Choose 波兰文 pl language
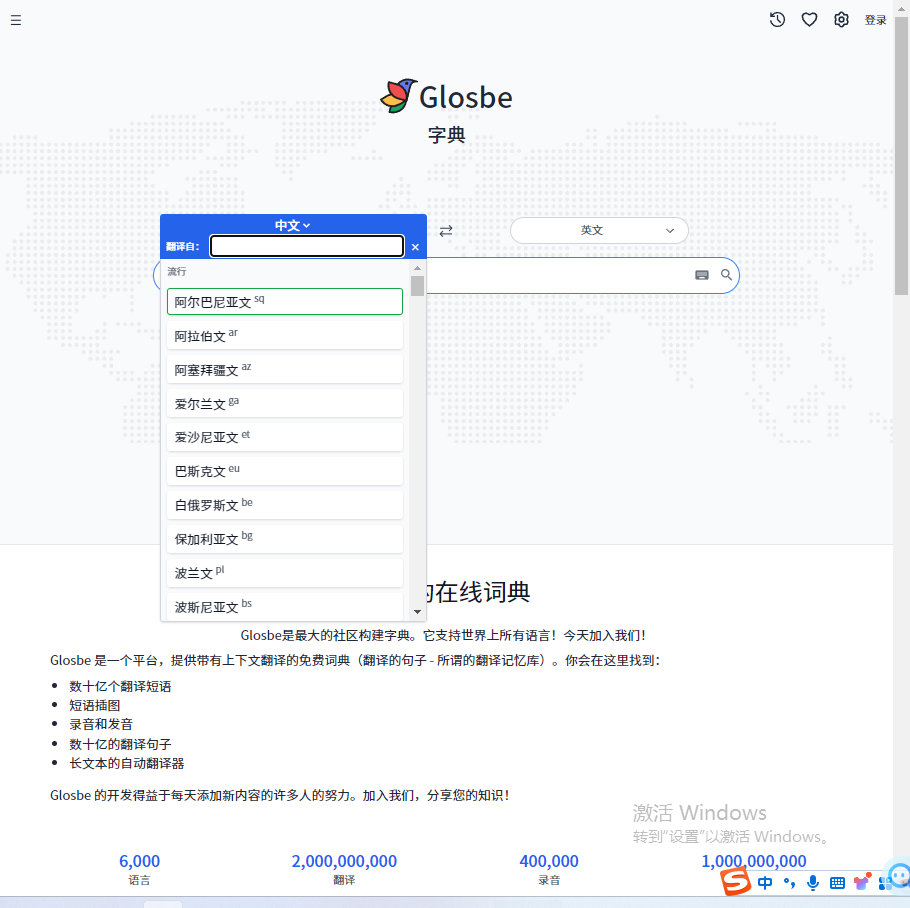The height and width of the screenshot is (908, 910). (x=285, y=573)
